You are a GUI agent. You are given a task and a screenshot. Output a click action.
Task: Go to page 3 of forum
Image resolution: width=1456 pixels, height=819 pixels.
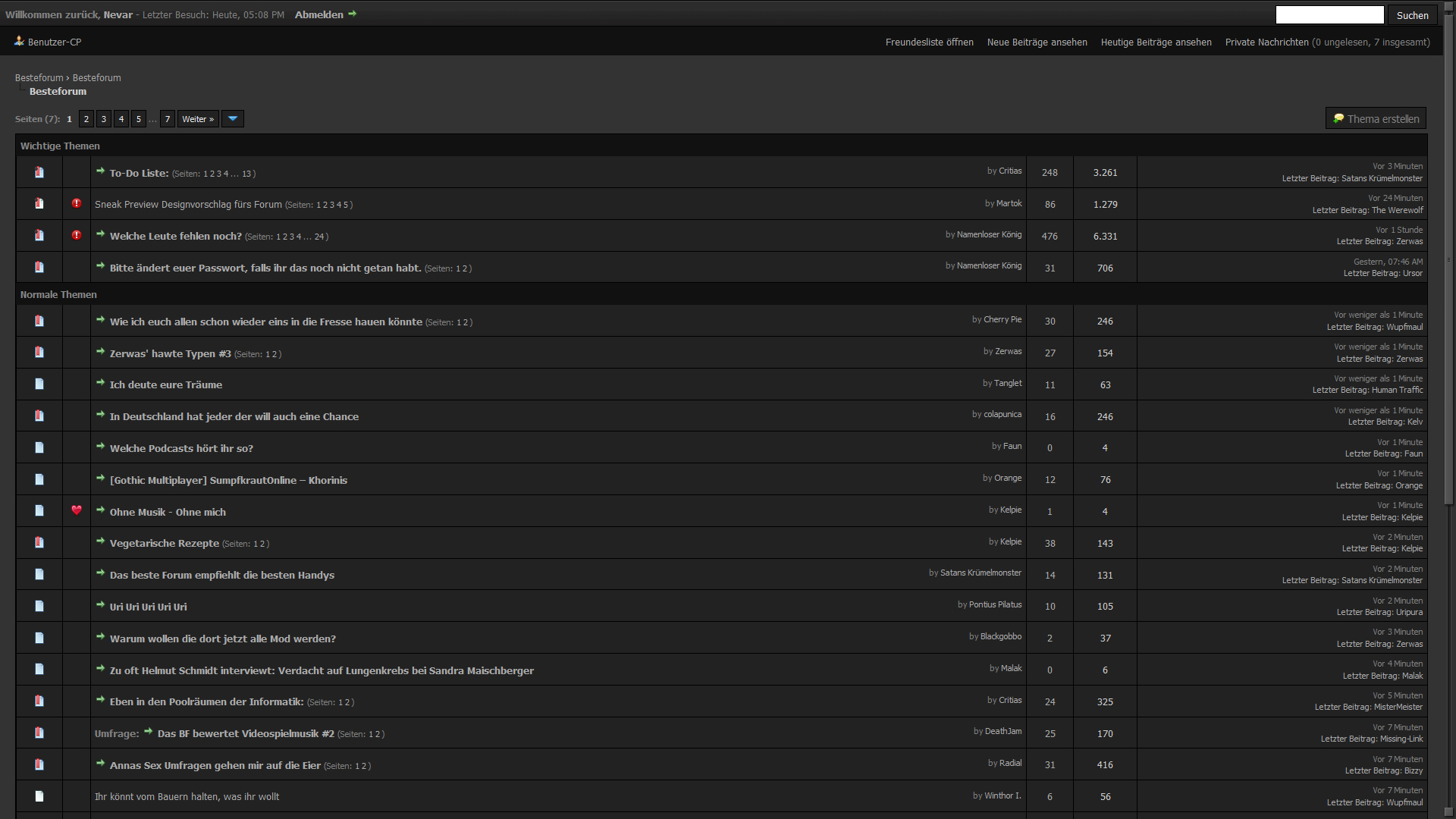click(x=104, y=119)
